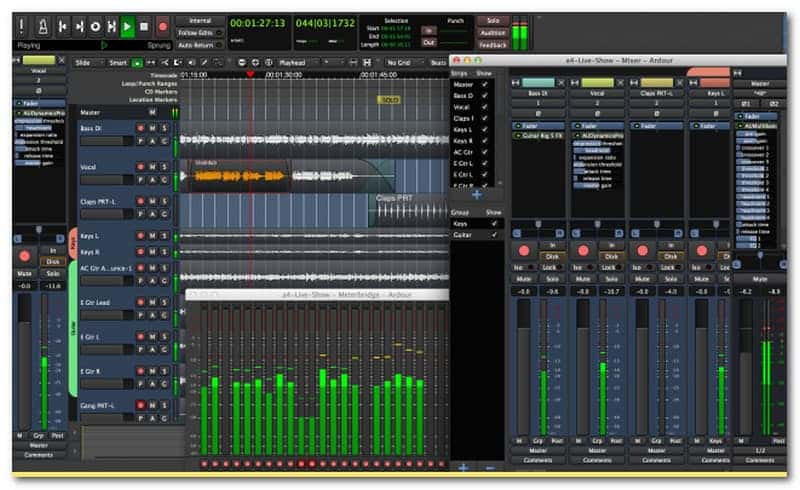This screenshot has height=490, width=800.
Task: Arm record on Claps PRT-L track
Action: [140, 201]
